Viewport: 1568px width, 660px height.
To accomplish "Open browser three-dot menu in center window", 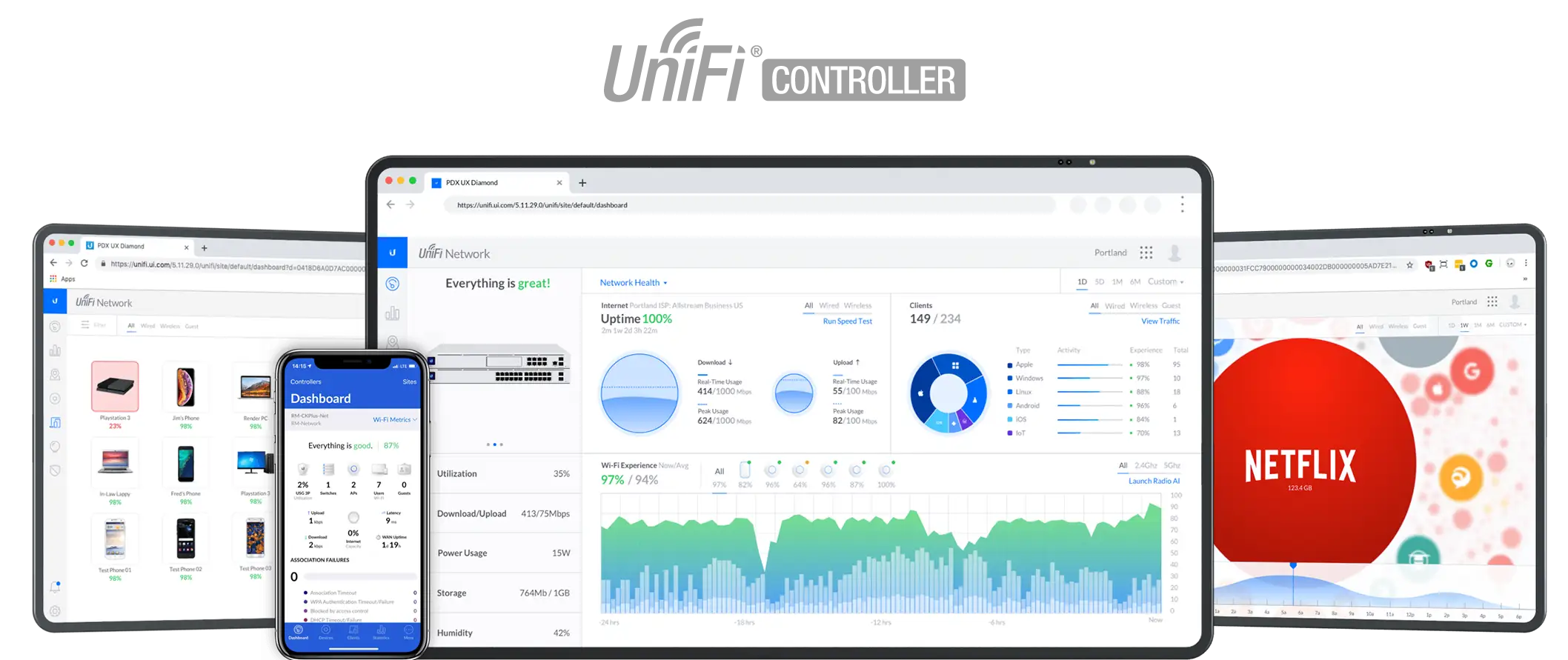I will pos(1182,204).
